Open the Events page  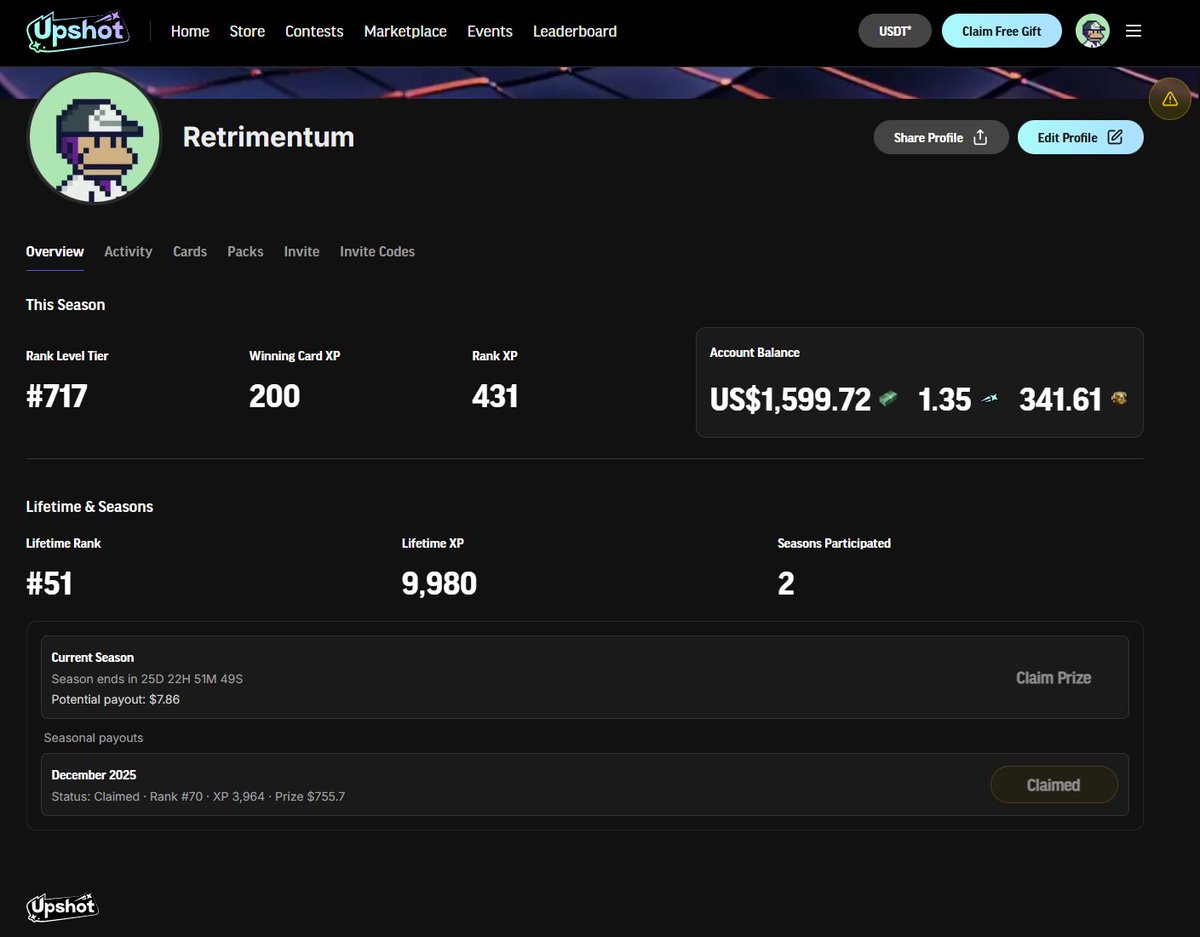[x=490, y=31]
